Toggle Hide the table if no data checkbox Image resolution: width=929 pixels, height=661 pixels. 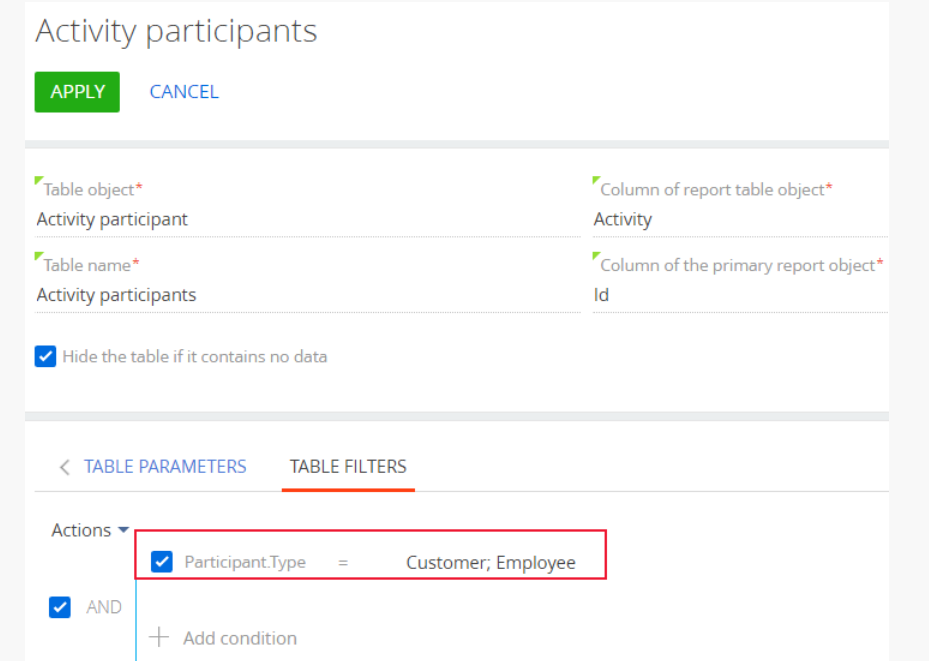pos(46,357)
